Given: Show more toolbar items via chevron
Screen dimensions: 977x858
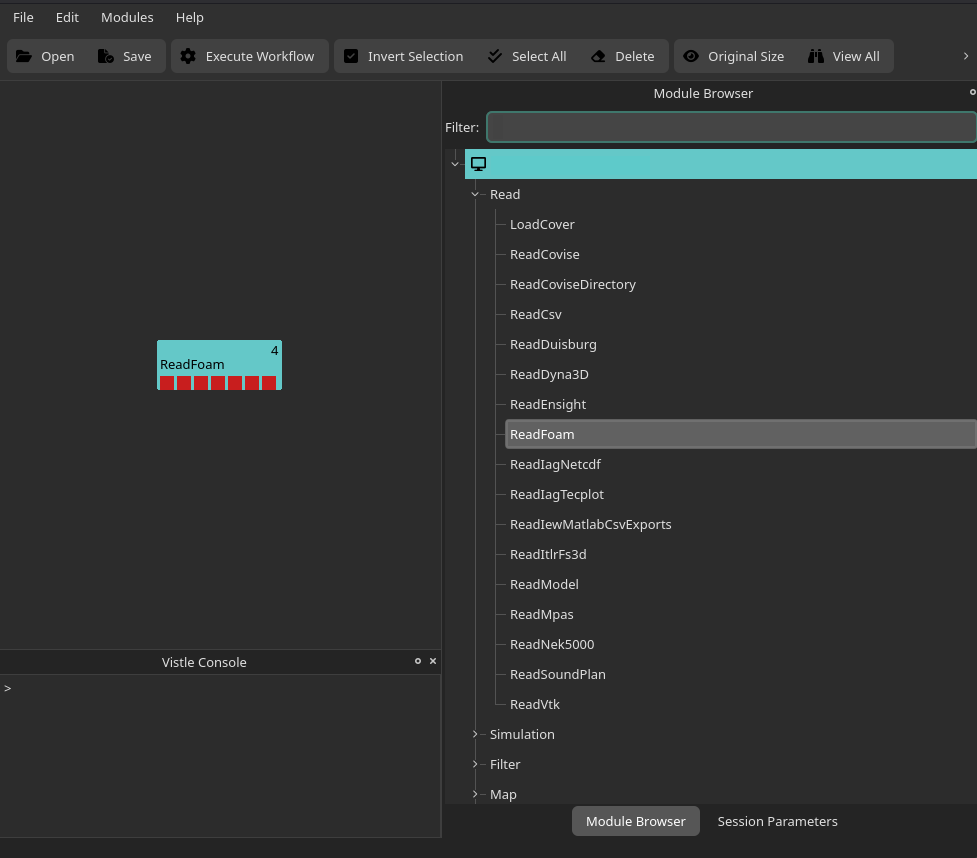Looking at the screenshot, I should pos(966,56).
